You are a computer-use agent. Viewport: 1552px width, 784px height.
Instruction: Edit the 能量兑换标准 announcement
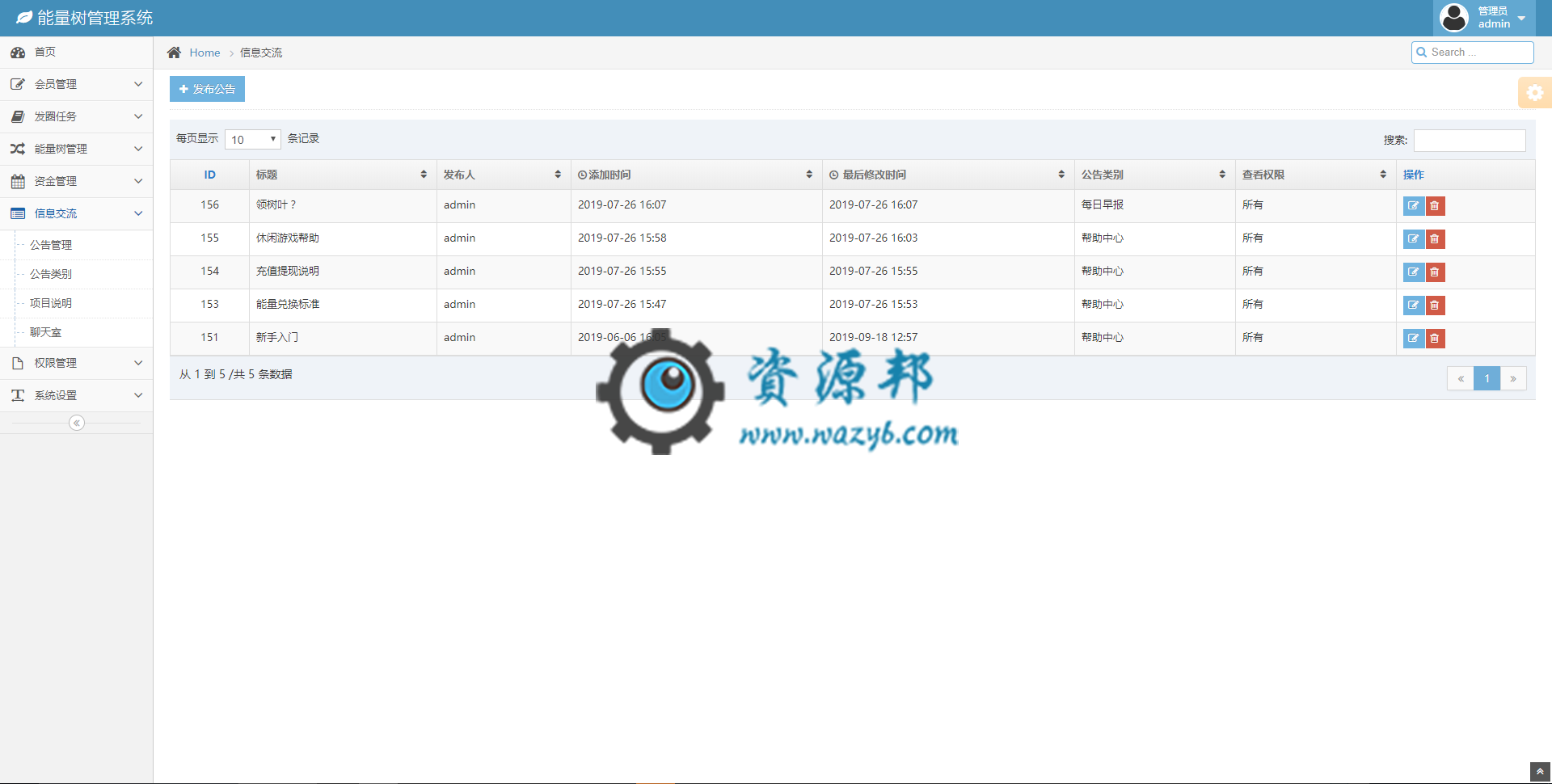pos(1413,306)
